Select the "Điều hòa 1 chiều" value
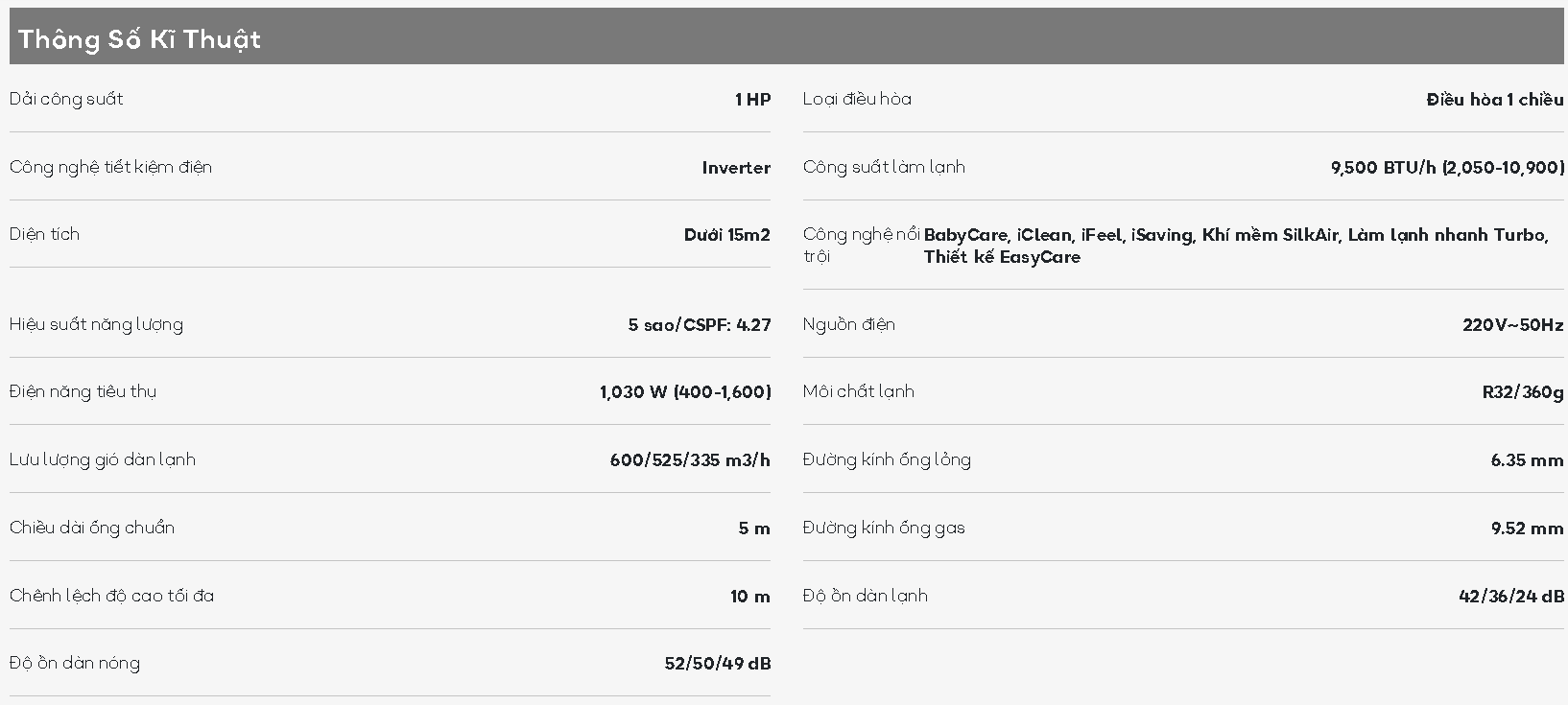This screenshot has width=1568, height=705. [x=1494, y=100]
